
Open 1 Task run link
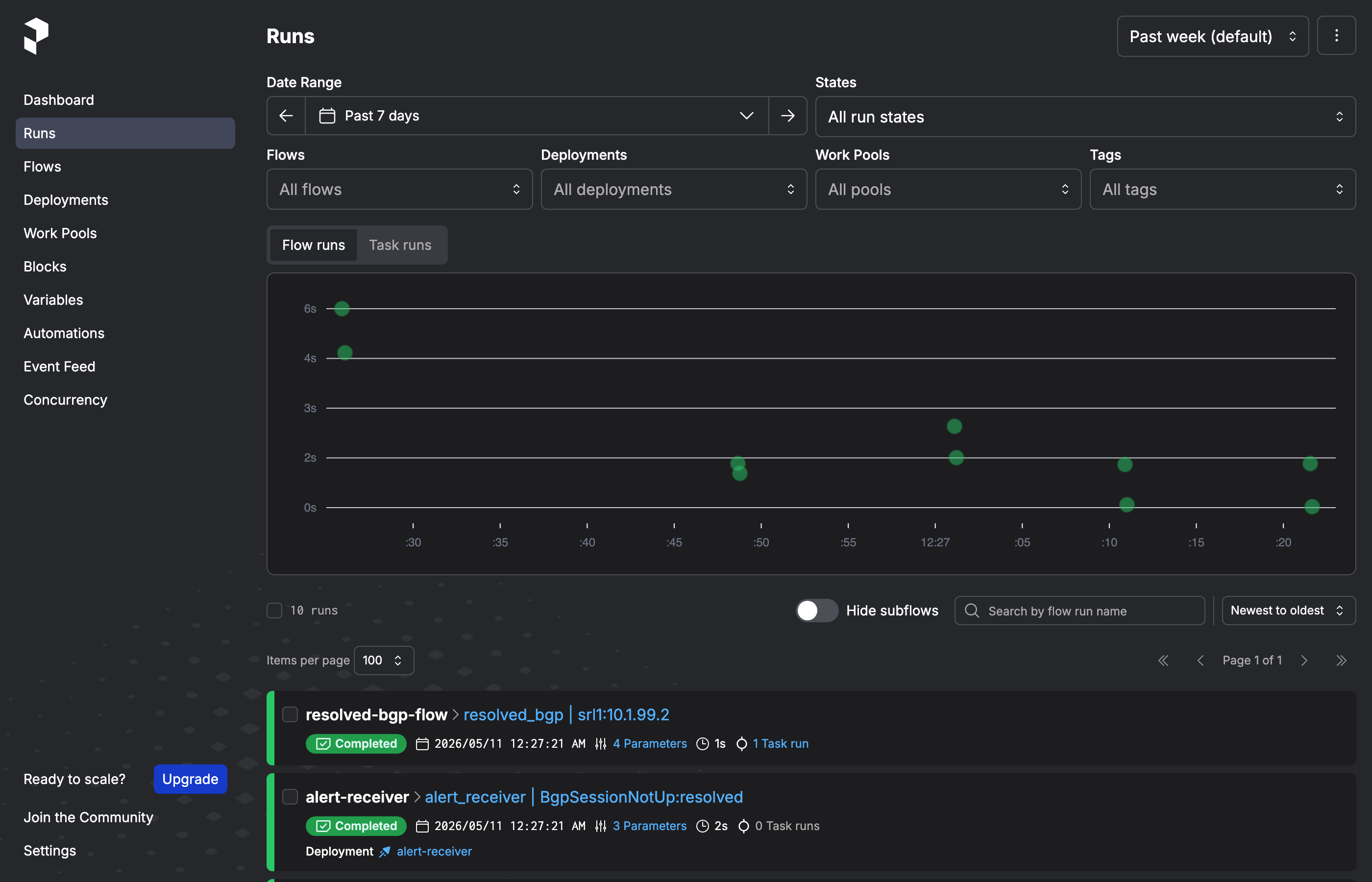tap(781, 743)
